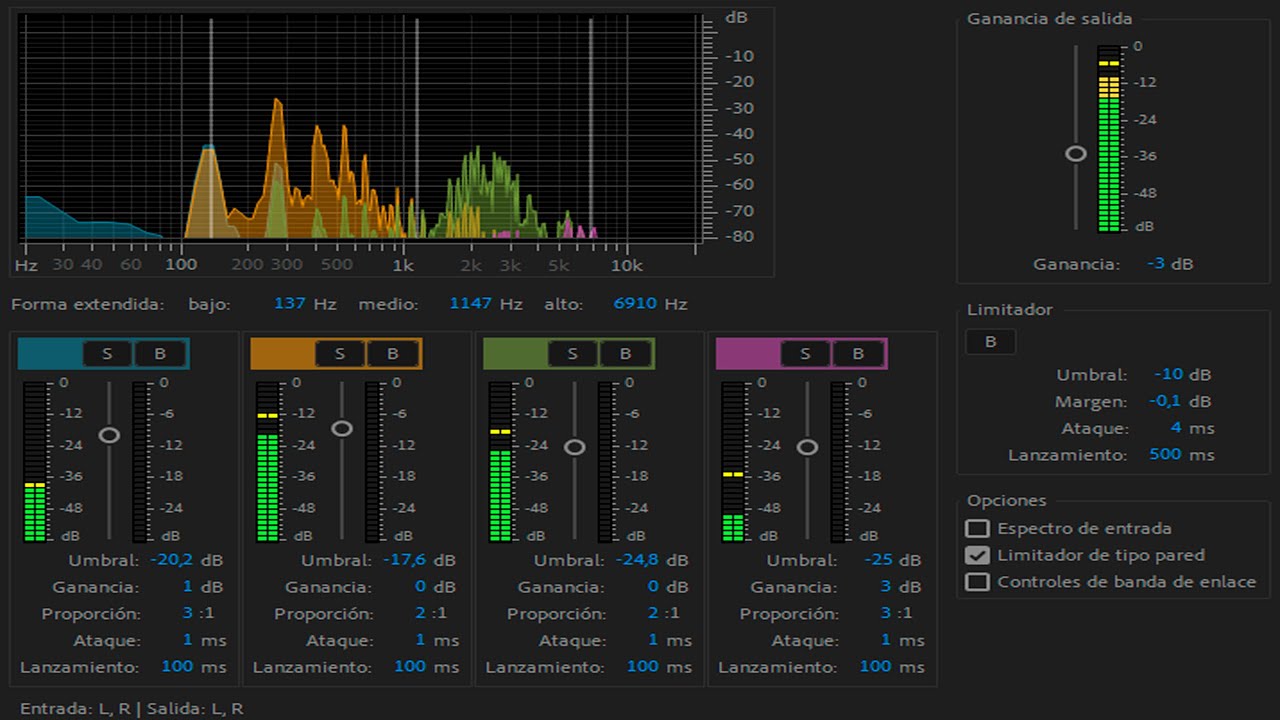The image size is (1280, 720).
Task: Edit green band Umbral value -24,8
Action: [x=638, y=560]
